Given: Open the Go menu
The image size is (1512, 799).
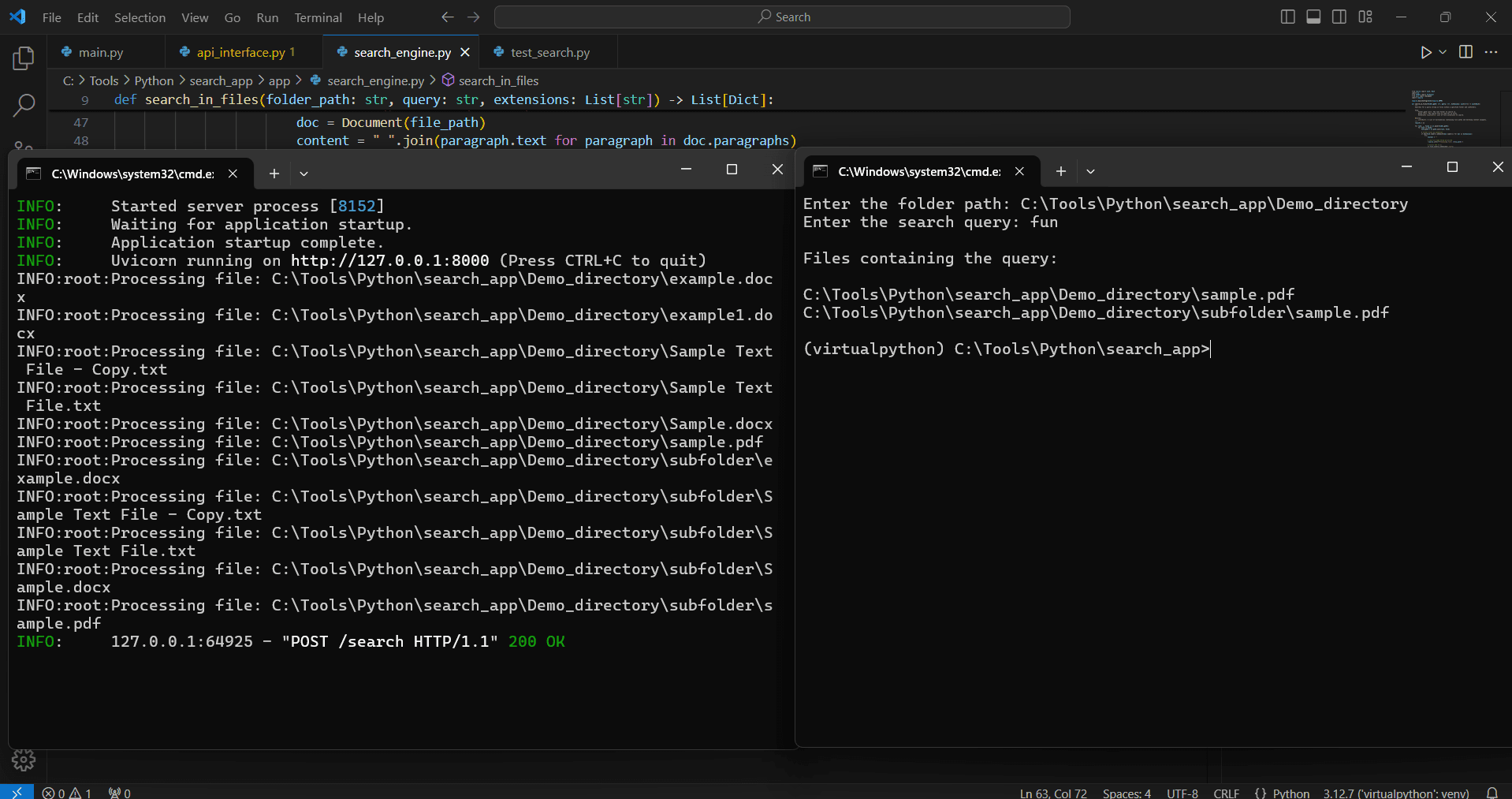Looking at the screenshot, I should click(232, 17).
